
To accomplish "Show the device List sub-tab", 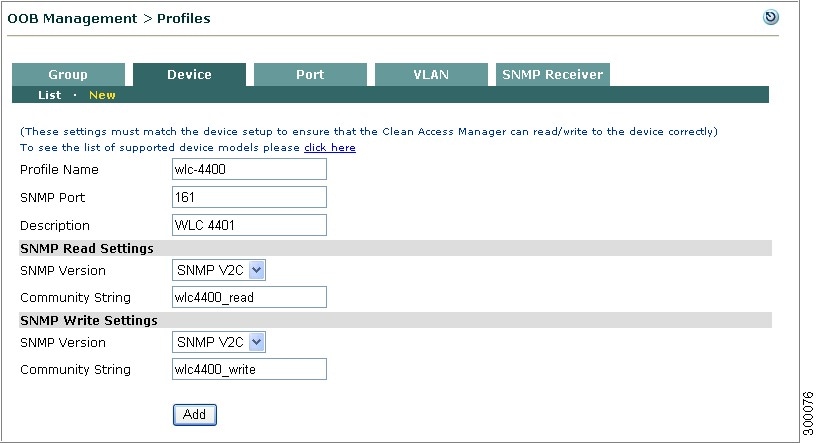I will coord(49,95).
